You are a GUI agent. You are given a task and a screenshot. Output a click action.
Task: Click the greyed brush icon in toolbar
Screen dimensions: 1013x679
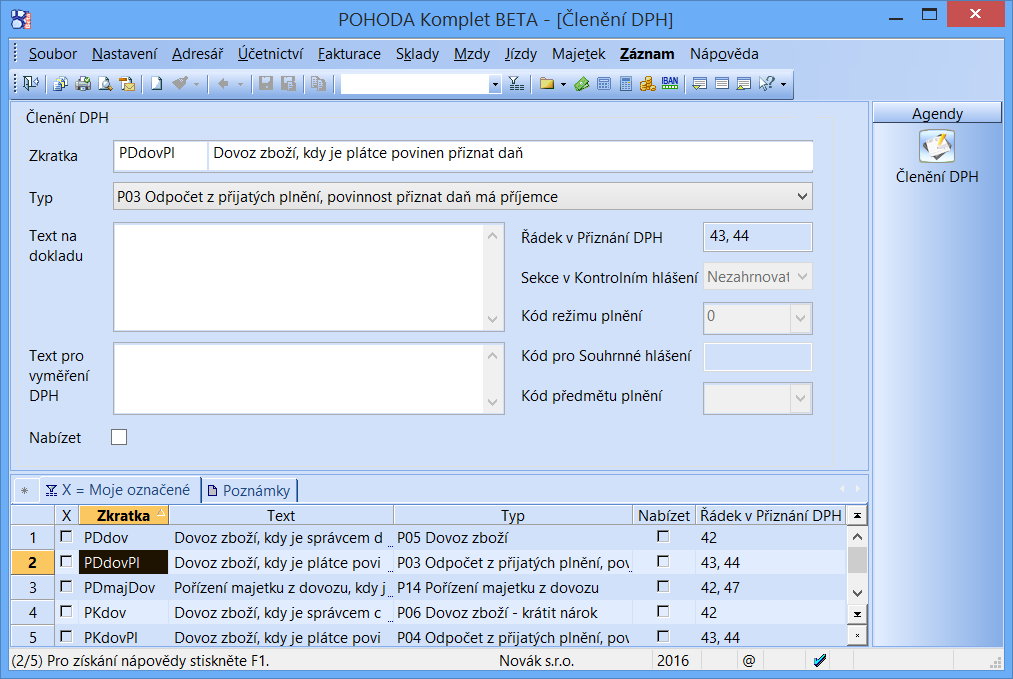pos(180,83)
